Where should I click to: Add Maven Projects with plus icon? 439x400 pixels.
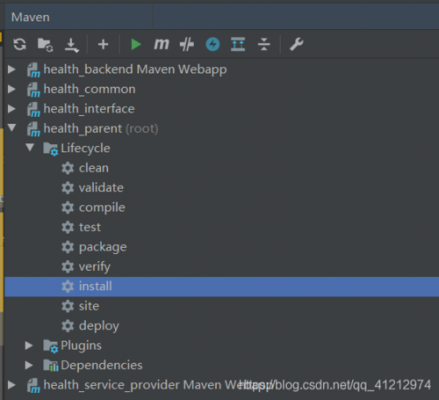103,44
